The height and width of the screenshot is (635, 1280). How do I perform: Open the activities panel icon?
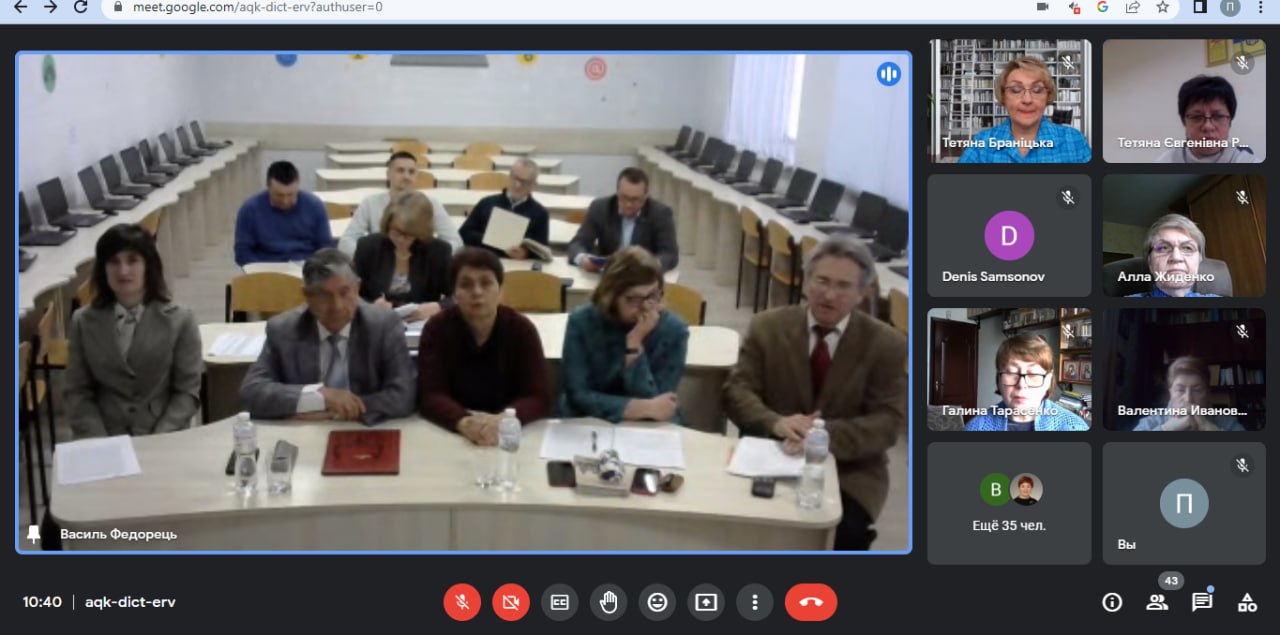[x=1247, y=602]
